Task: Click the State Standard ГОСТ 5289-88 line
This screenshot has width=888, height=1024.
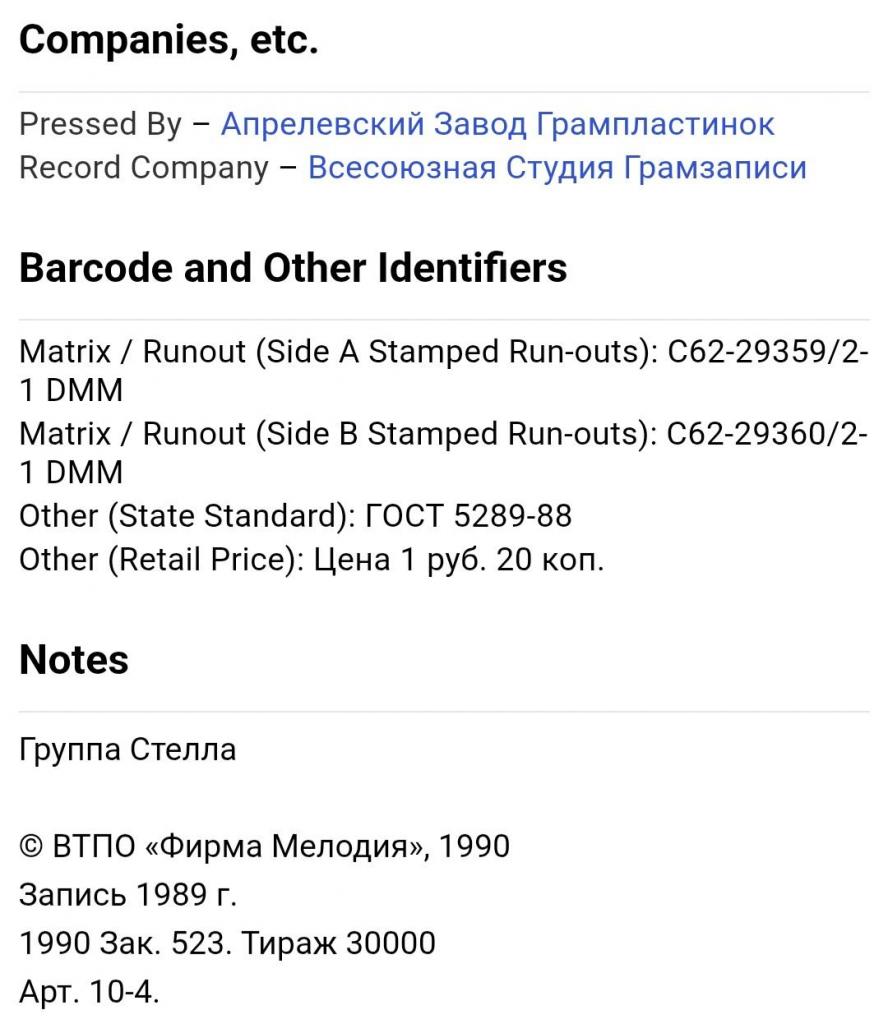Action: [x=296, y=516]
